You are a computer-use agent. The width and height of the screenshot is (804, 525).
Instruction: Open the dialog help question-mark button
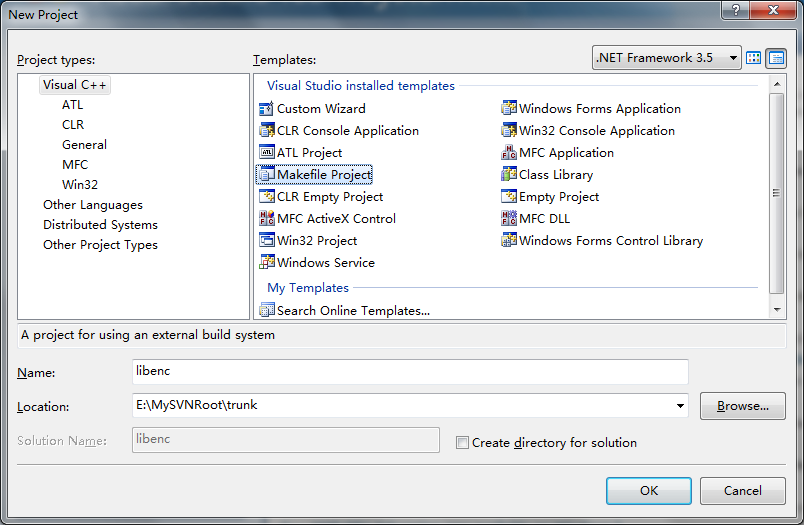[735, 10]
